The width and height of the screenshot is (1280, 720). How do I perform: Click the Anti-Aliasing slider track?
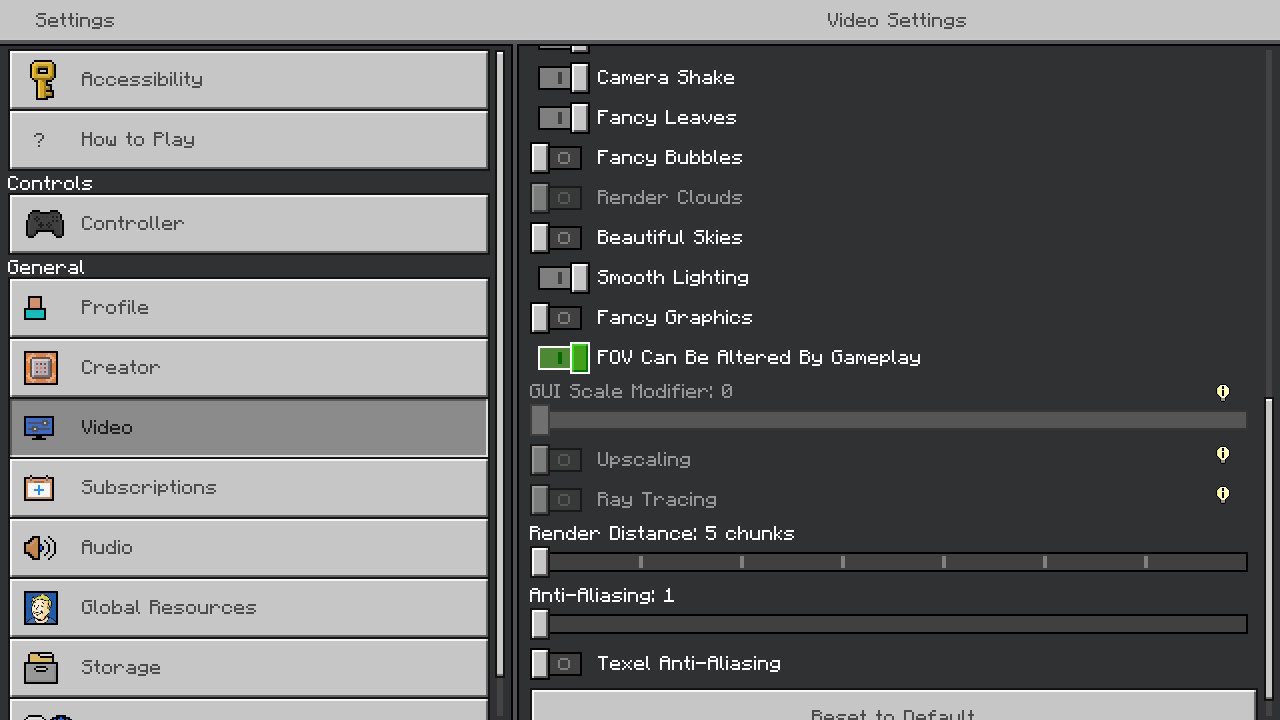coord(890,624)
